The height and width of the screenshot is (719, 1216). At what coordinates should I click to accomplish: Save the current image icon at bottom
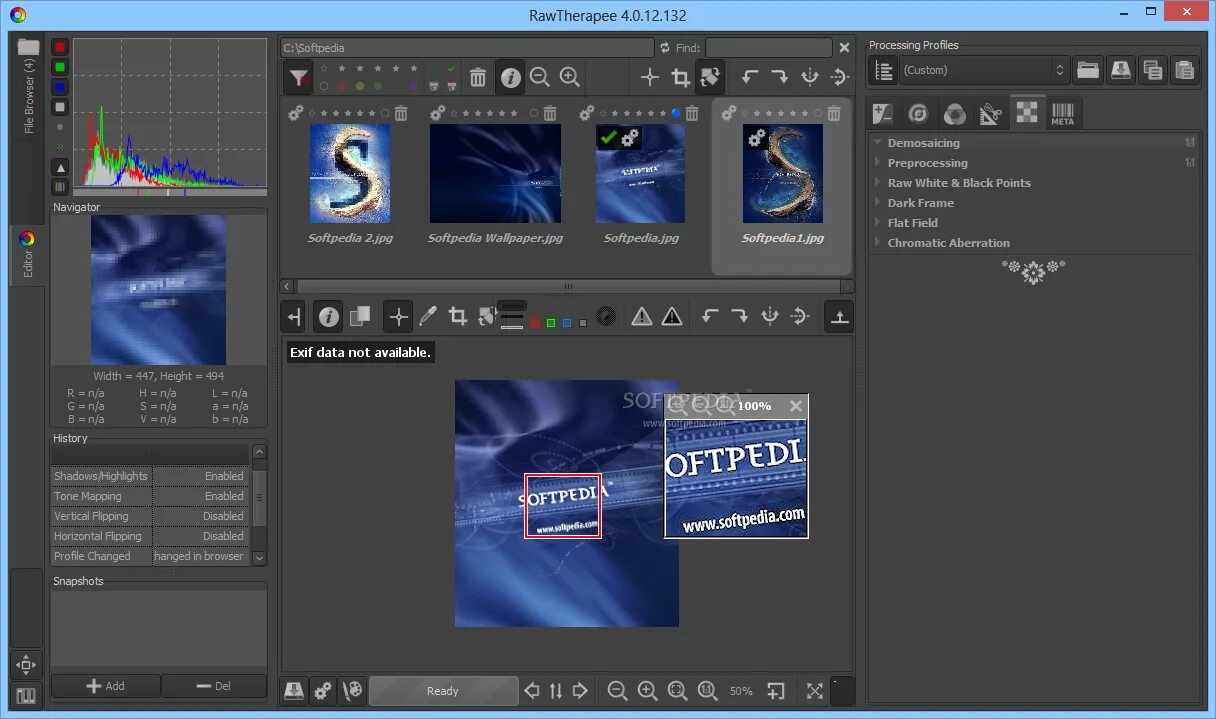294,690
